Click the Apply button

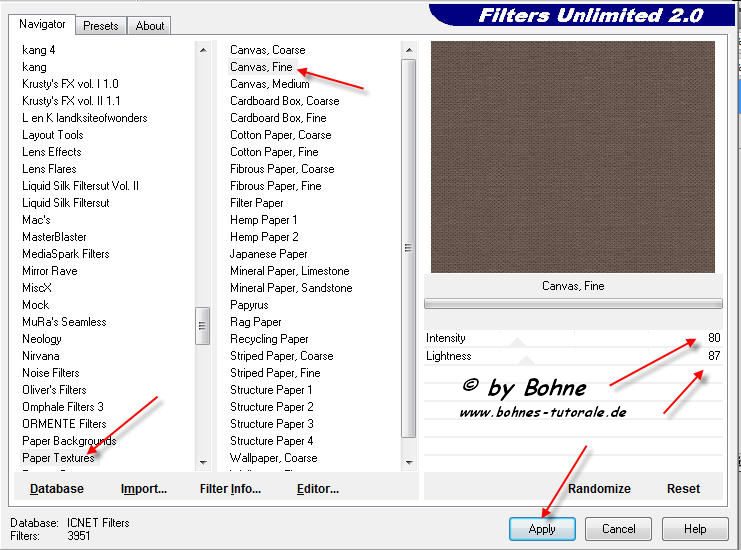tap(542, 528)
